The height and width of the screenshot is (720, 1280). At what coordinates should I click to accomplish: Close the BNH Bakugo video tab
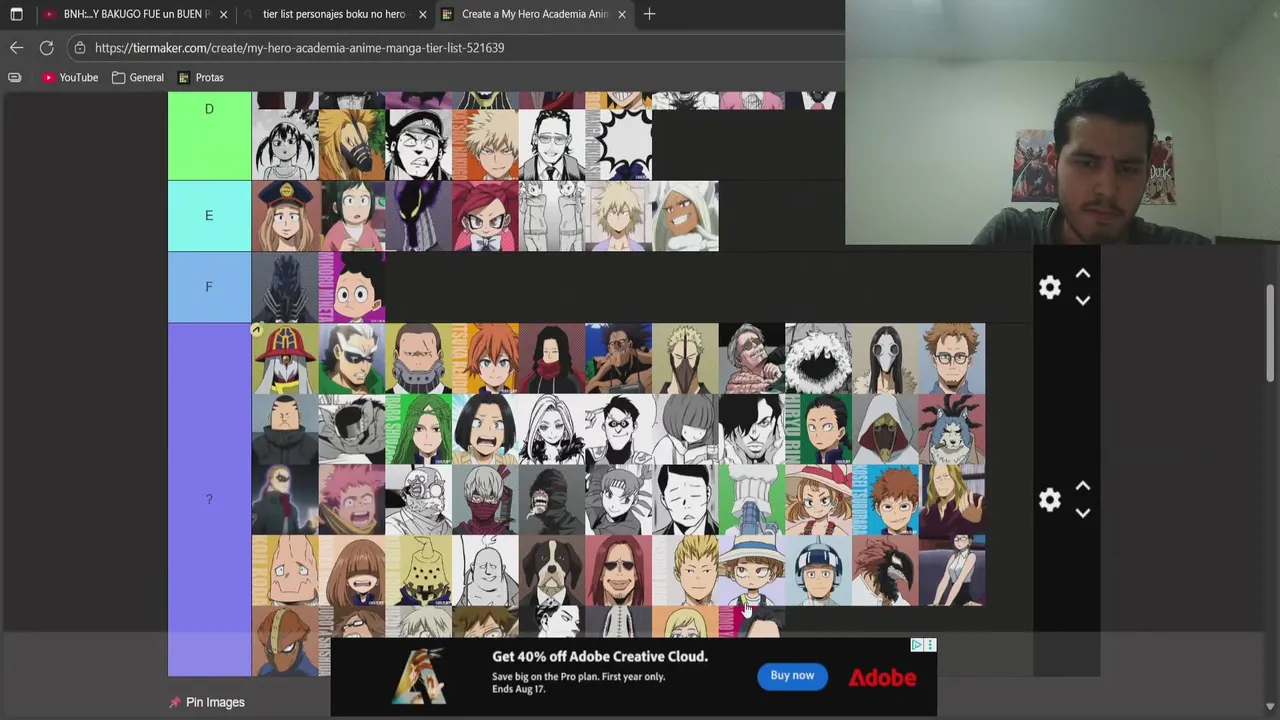click(223, 14)
